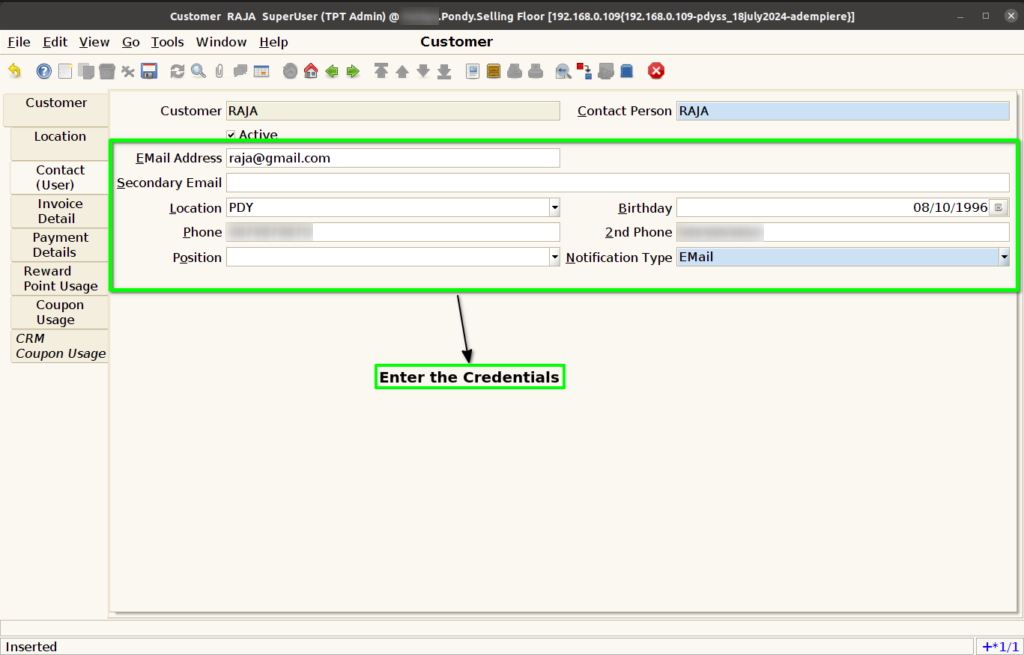The image size is (1024, 655).
Task: Click the Contact Person field
Action: pyautogui.click(x=842, y=111)
